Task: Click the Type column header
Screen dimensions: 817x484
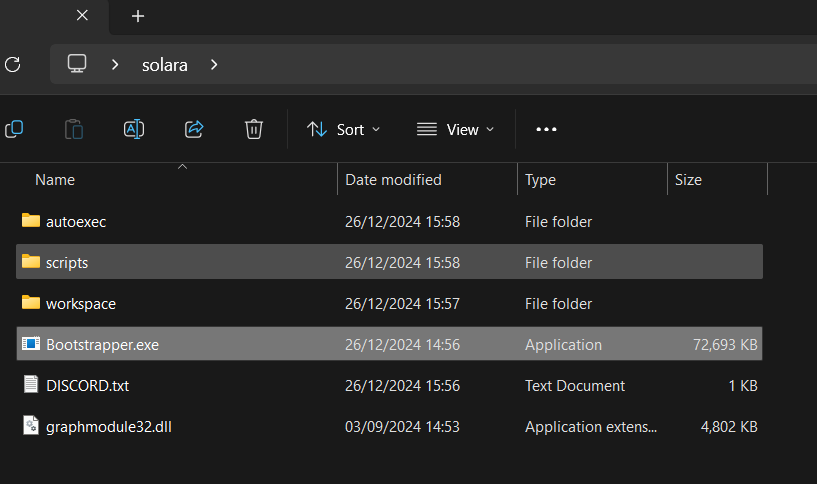Action: [540, 180]
